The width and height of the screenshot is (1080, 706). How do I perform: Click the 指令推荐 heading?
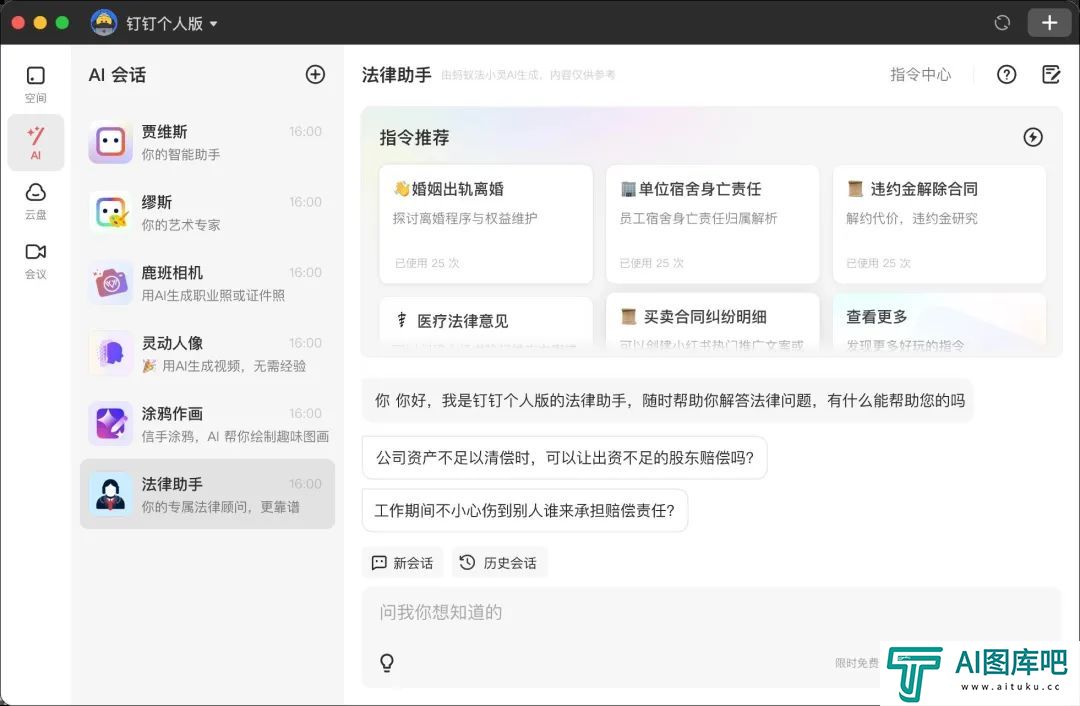(414, 138)
